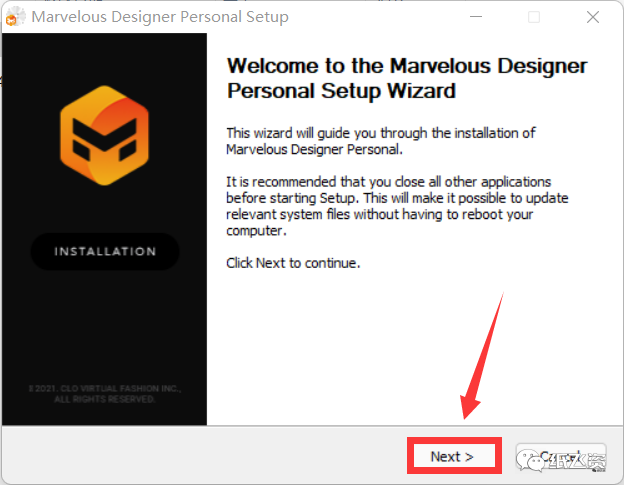This screenshot has height=485, width=624.
Task: Click the Marvelous Designer hexagon logo
Action: click(105, 135)
